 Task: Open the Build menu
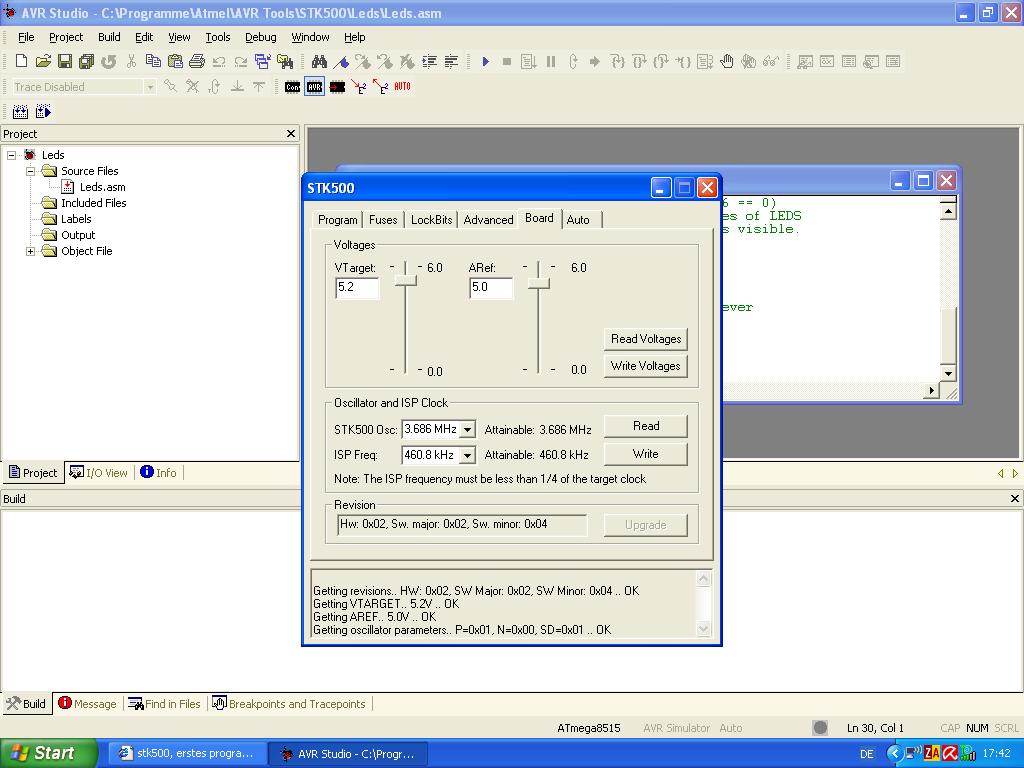[109, 37]
